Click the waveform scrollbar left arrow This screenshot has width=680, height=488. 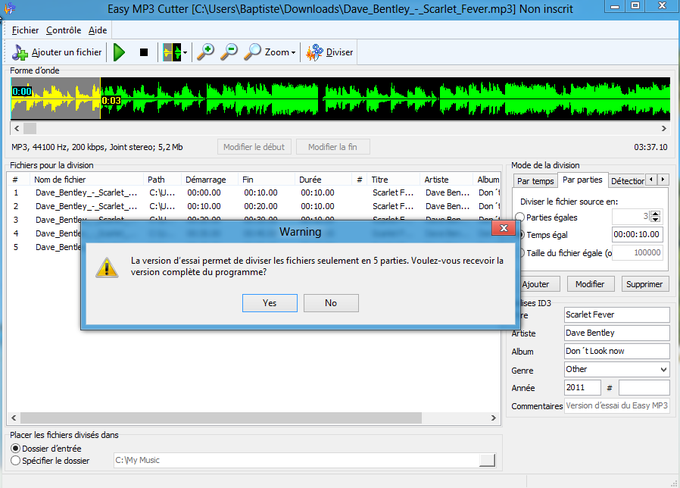coord(16,128)
